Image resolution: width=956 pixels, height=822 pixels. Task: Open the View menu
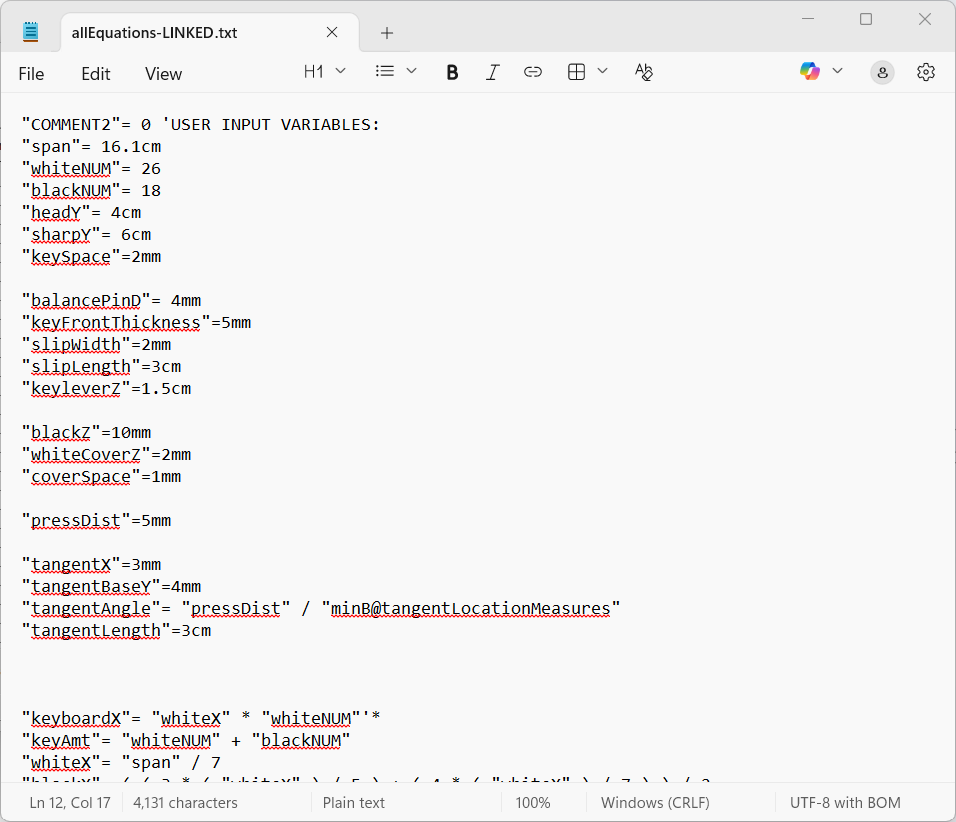(163, 74)
